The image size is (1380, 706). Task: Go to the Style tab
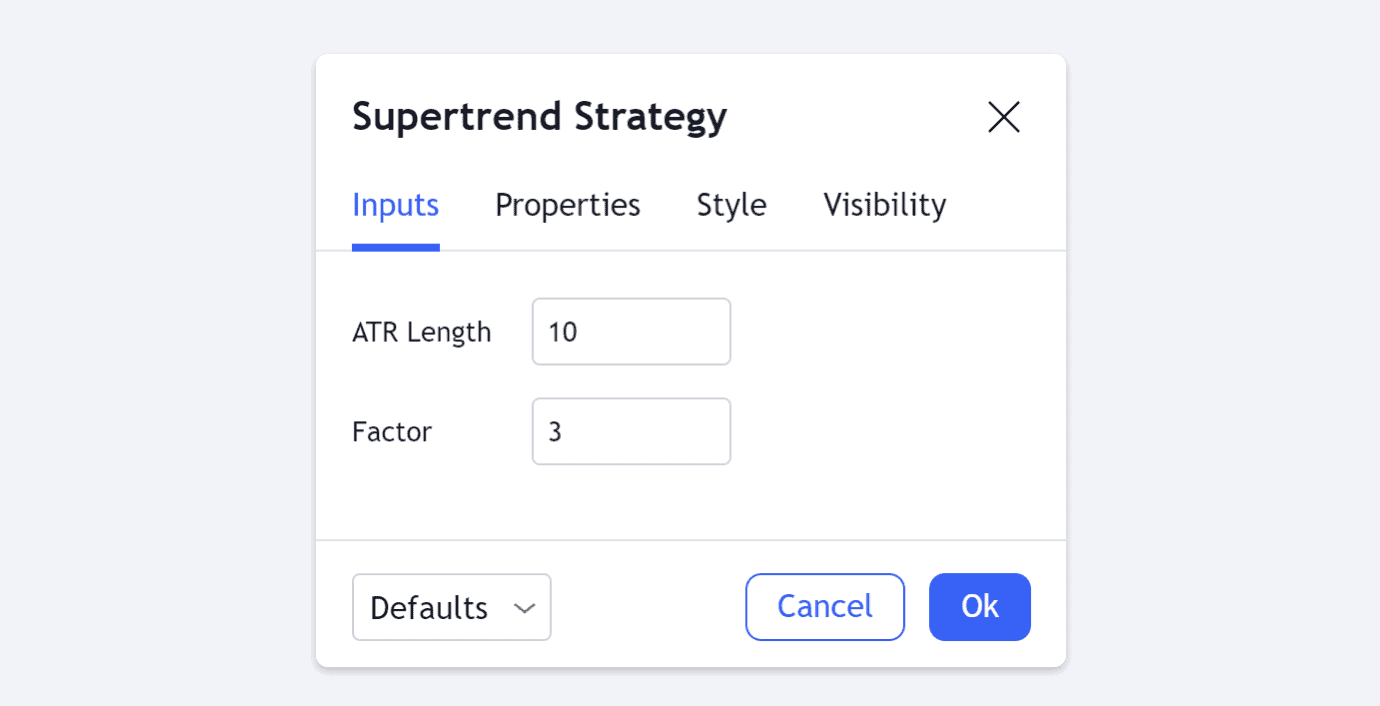pos(731,205)
